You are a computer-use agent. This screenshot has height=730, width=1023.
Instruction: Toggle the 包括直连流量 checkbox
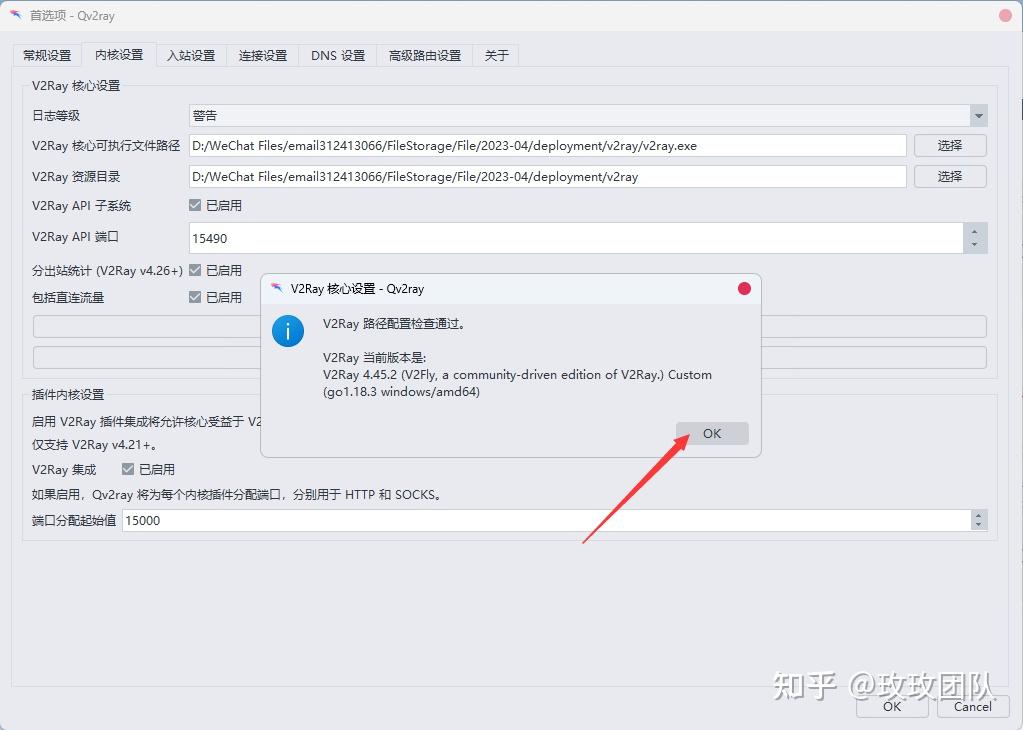pyautogui.click(x=194, y=297)
